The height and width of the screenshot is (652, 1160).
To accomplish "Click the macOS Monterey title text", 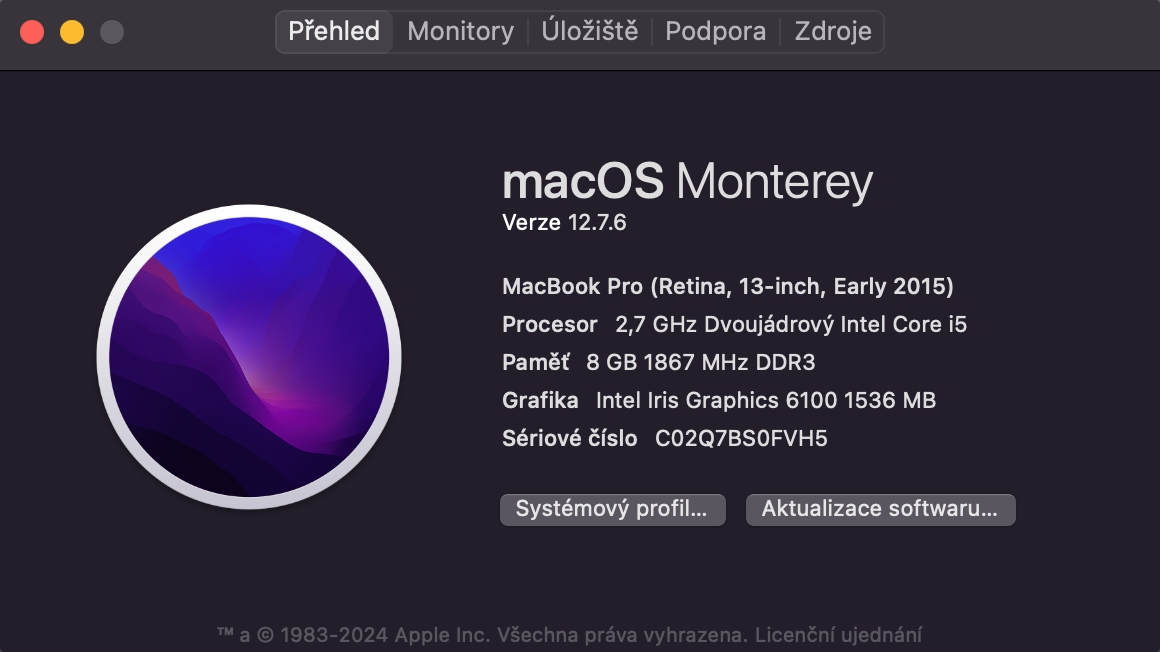I will (688, 182).
